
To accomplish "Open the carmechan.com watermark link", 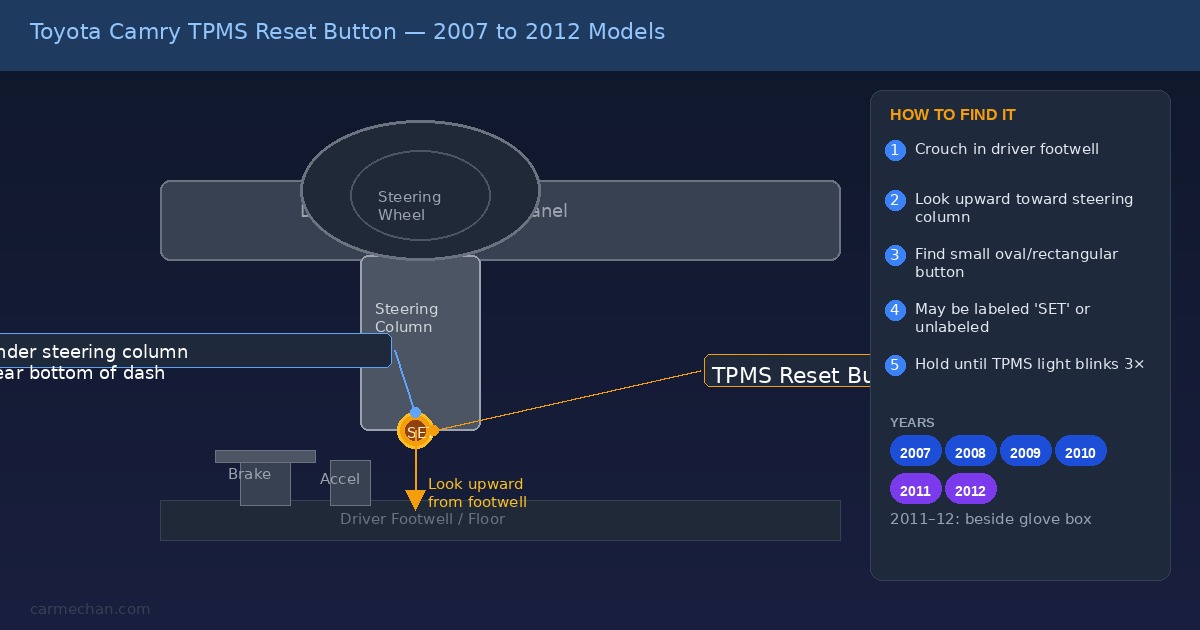I will pyautogui.click(x=90, y=608).
